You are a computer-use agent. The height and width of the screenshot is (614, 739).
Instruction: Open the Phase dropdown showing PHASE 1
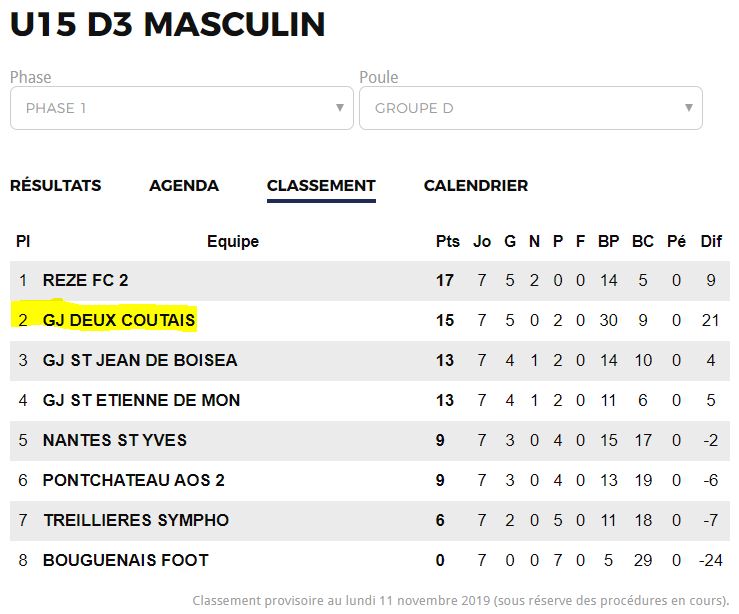[x=181, y=108]
